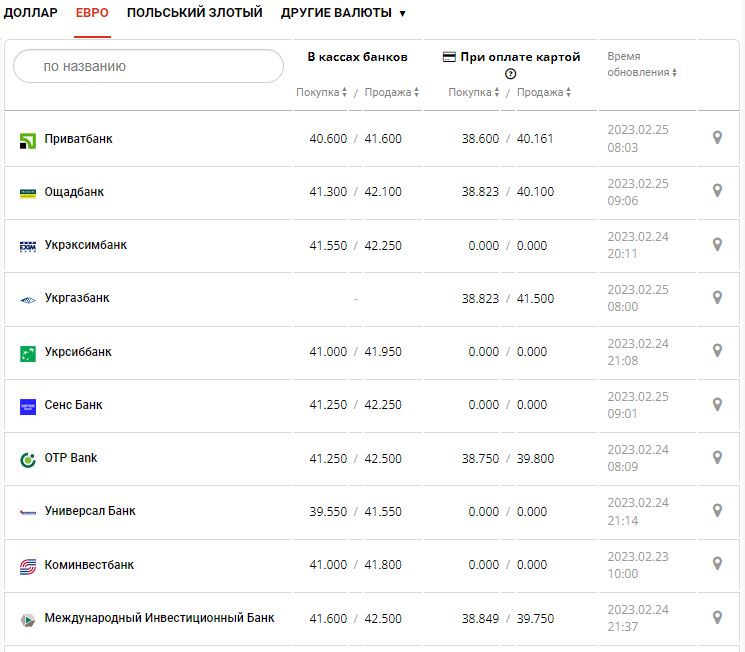
Task: Switch to the ДОЛЛАР tab
Action: [31, 14]
